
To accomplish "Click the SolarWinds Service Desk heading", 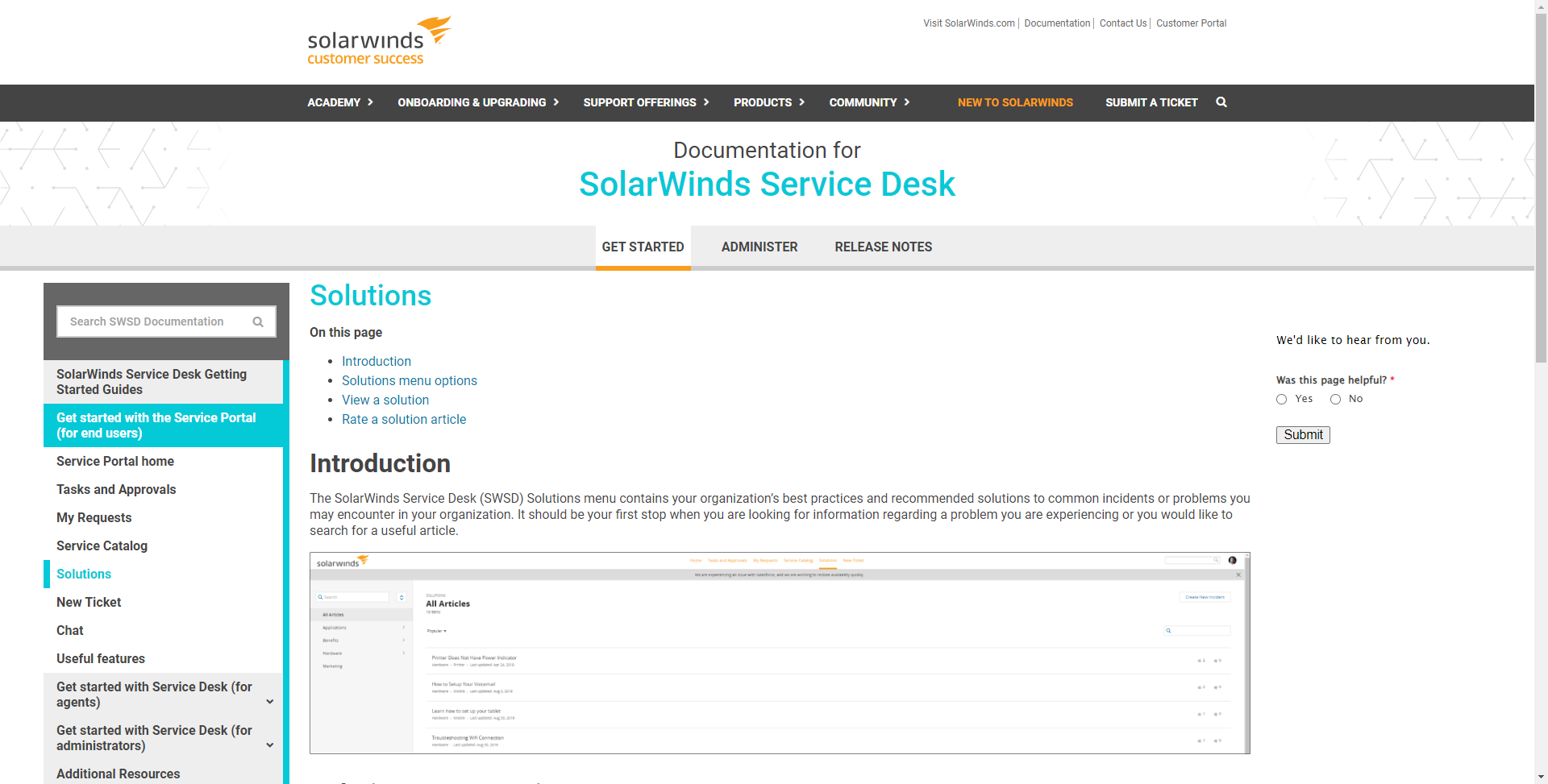I will [x=767, y=185].
